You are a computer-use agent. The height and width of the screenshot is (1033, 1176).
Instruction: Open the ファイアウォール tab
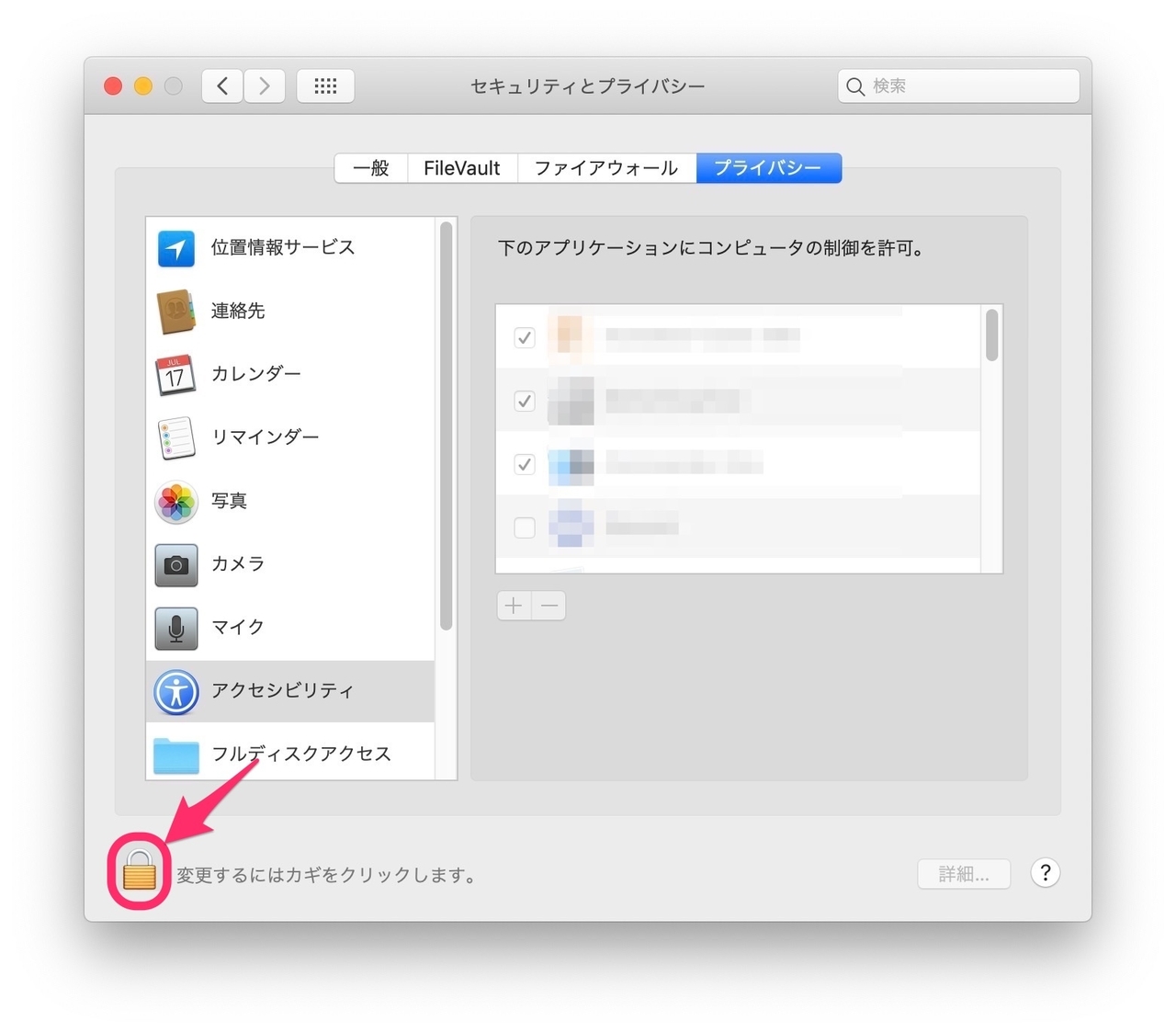(x=606, y=168)
